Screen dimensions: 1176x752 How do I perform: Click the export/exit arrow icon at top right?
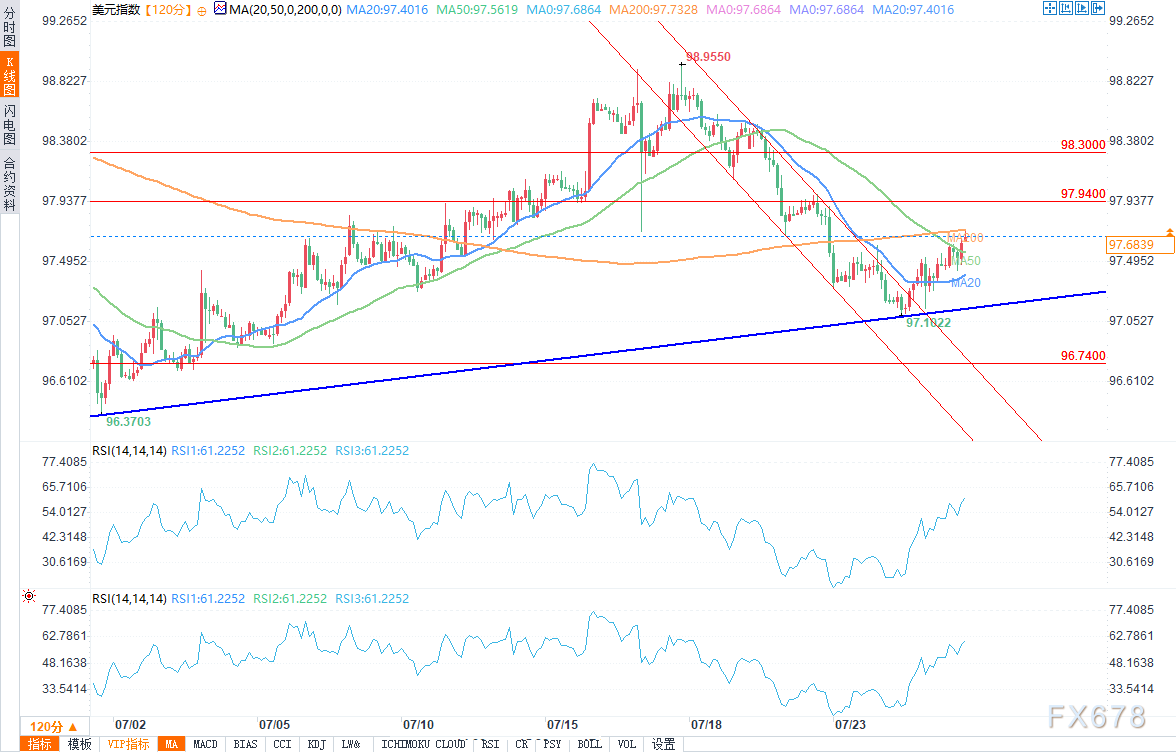1097,8
